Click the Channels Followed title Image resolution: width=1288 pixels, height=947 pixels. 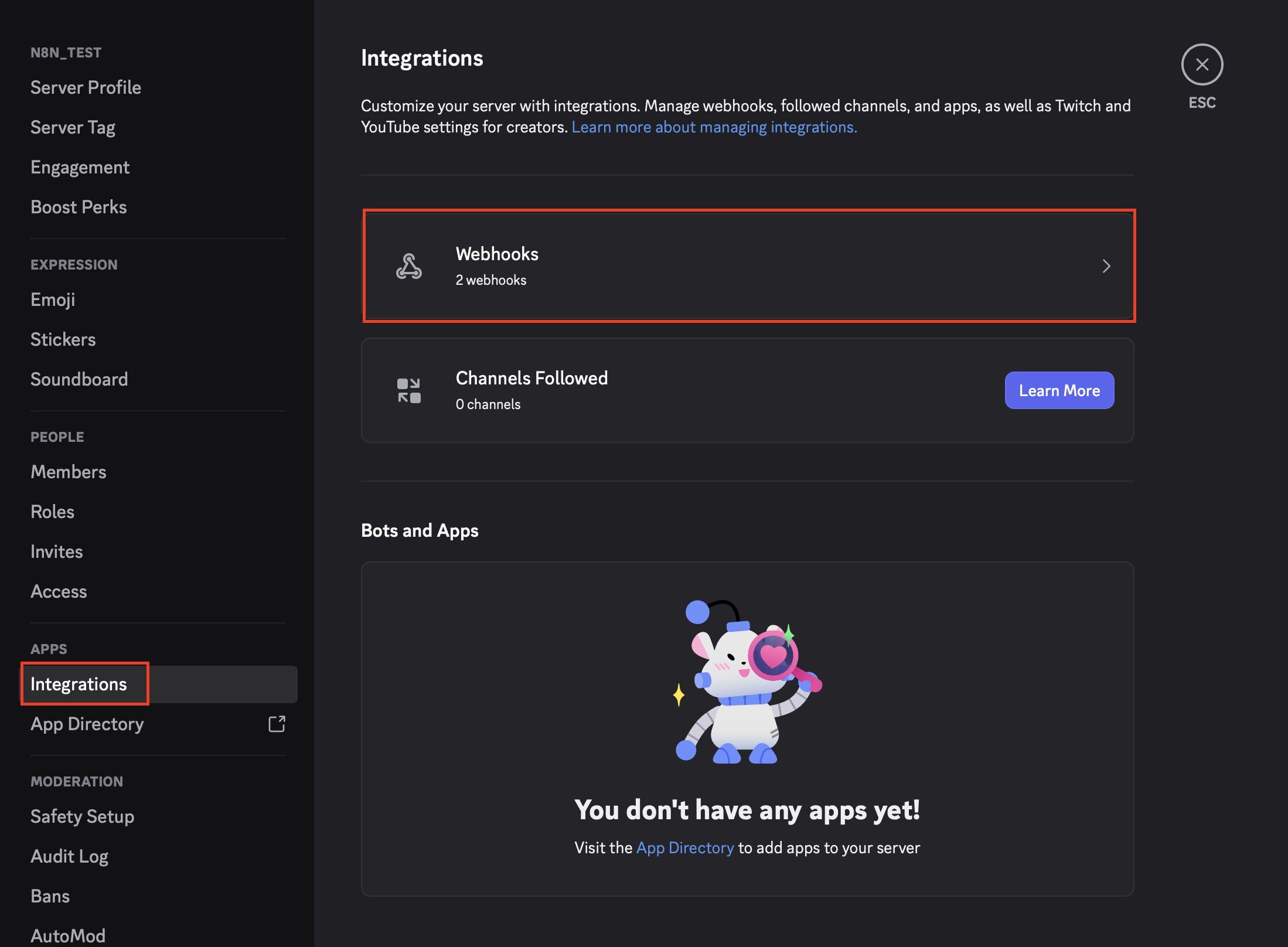pos(531,378)
